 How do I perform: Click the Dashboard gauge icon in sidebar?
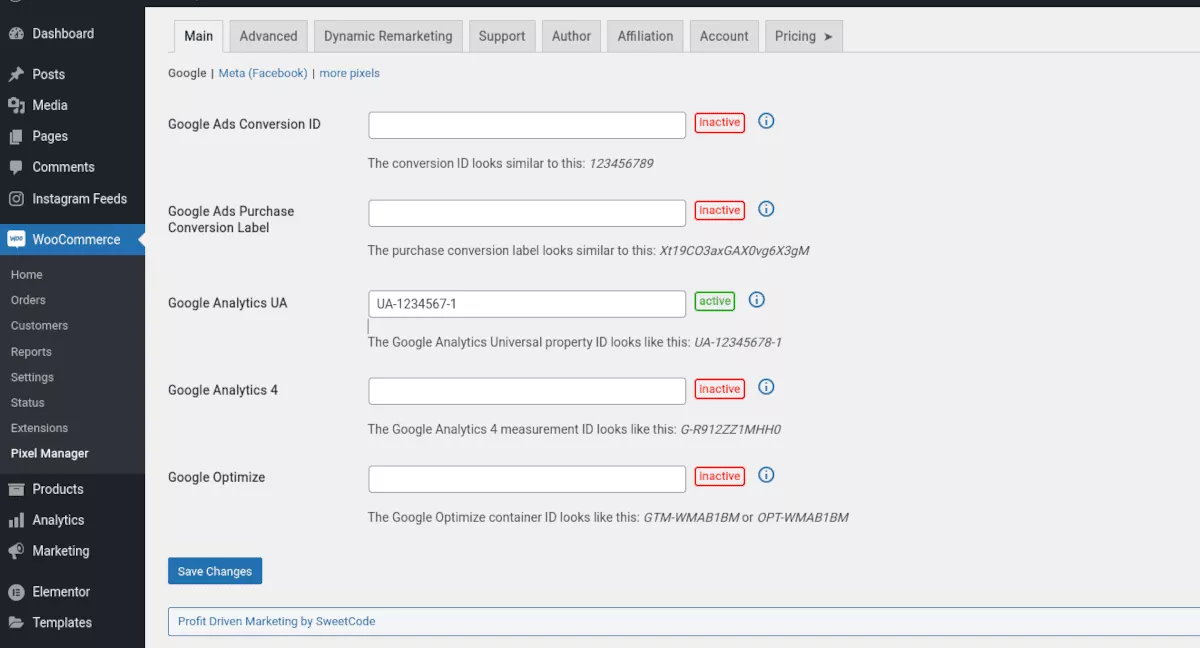[16, 34]
